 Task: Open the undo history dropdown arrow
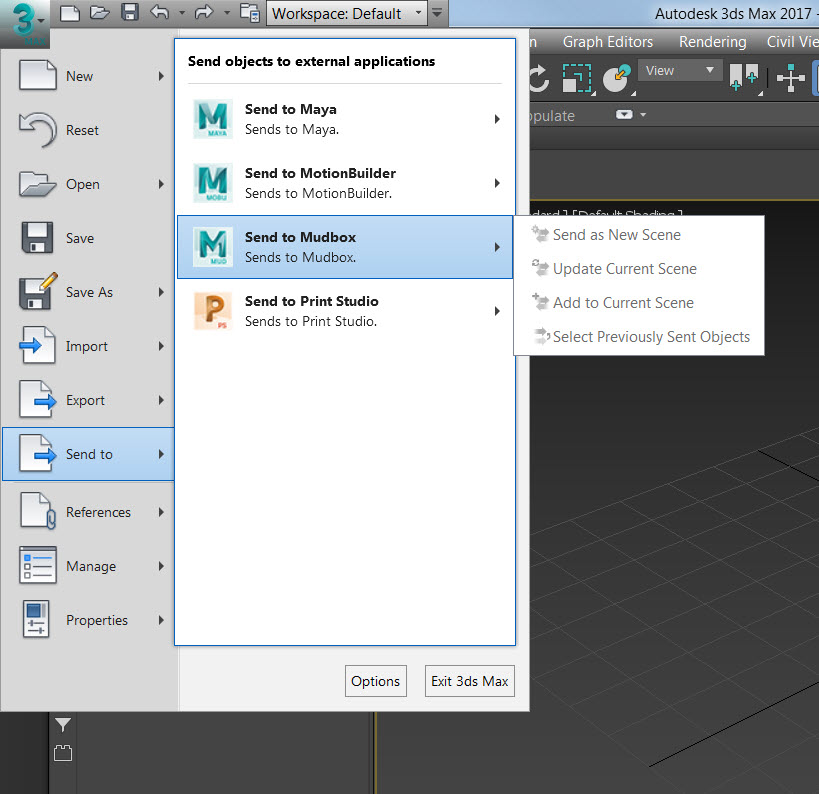182,13
